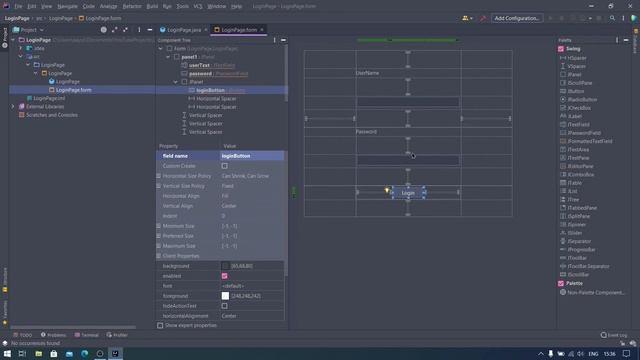Viewport: 640px width, 360px height.
Task: Collapse the panel1 node in Component Tree
Action: coord(168,57)
